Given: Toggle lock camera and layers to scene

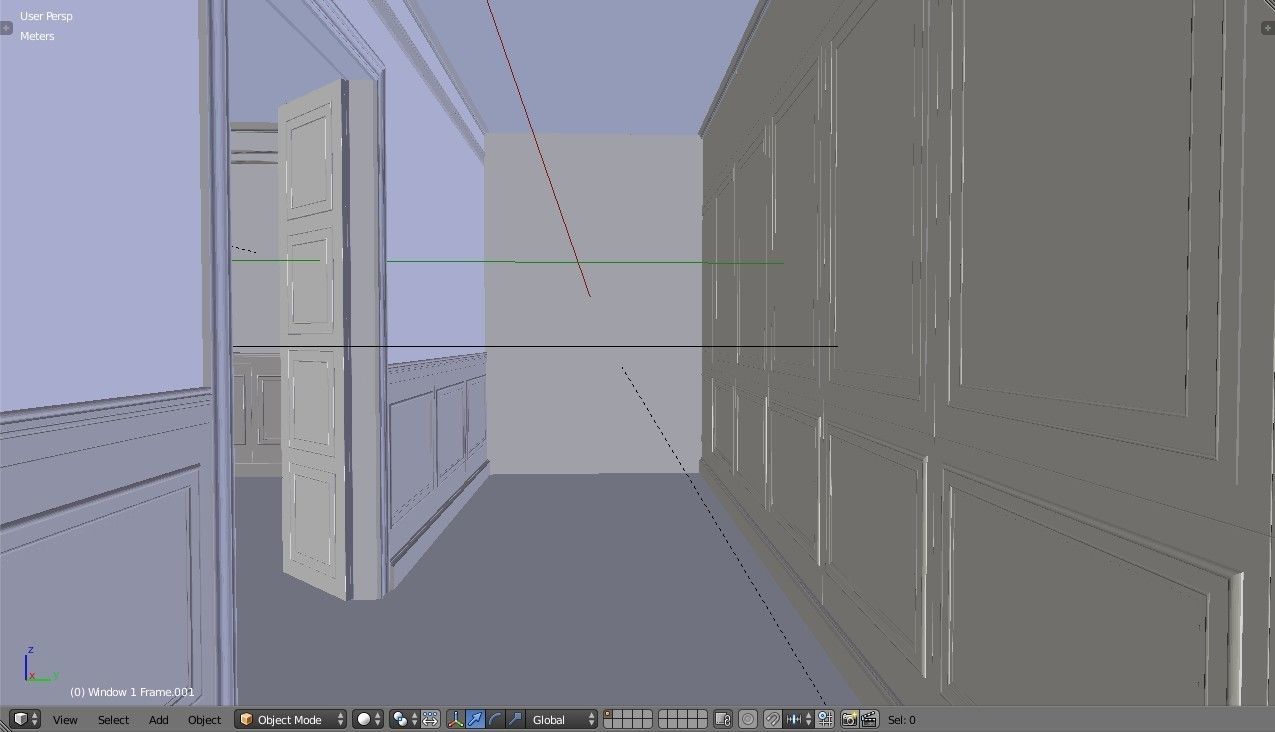Looking at the screenshot, I should pyautogui.click(x=724, y=719).
